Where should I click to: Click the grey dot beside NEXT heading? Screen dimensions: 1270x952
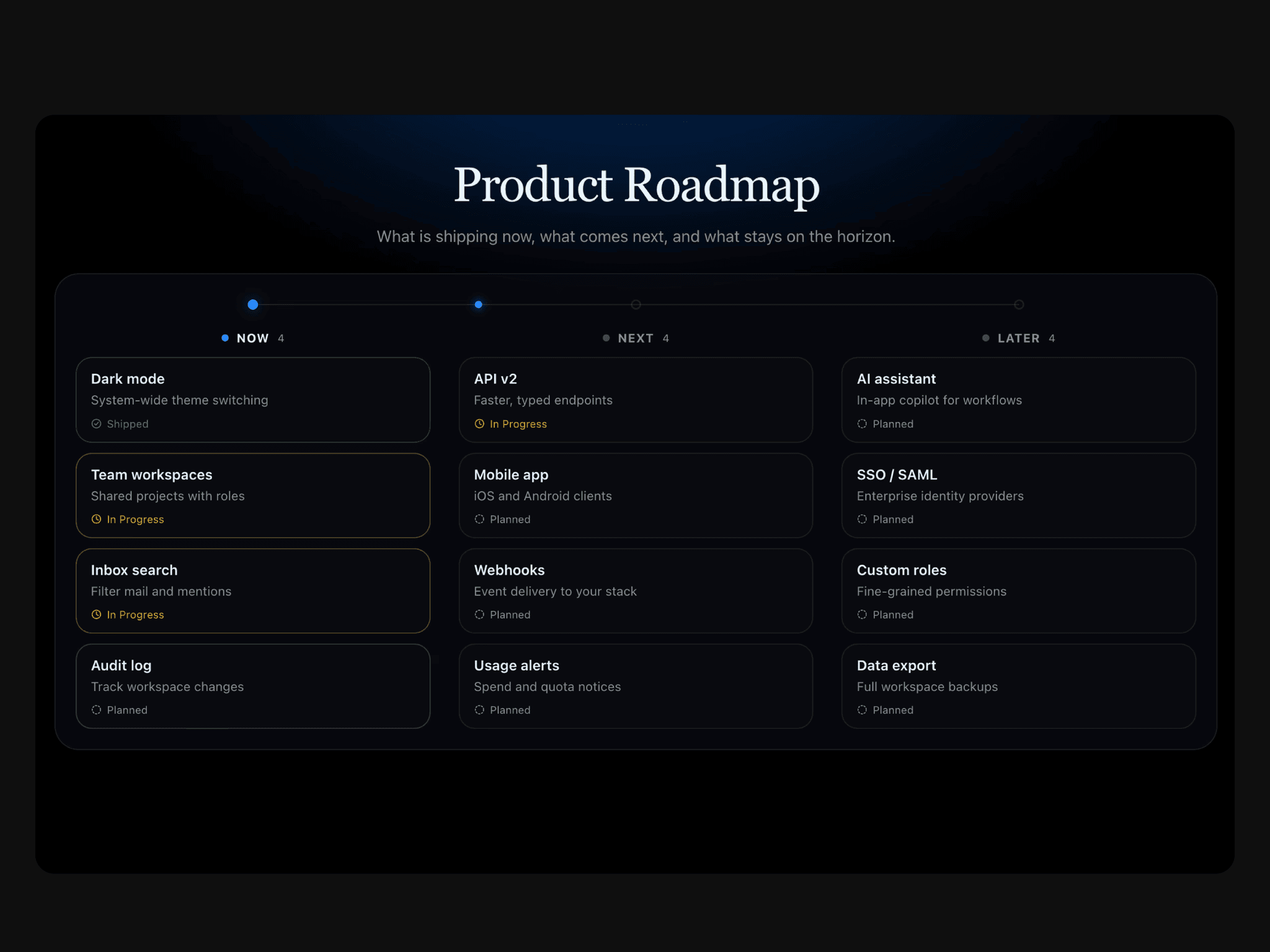tap(606, 338)
